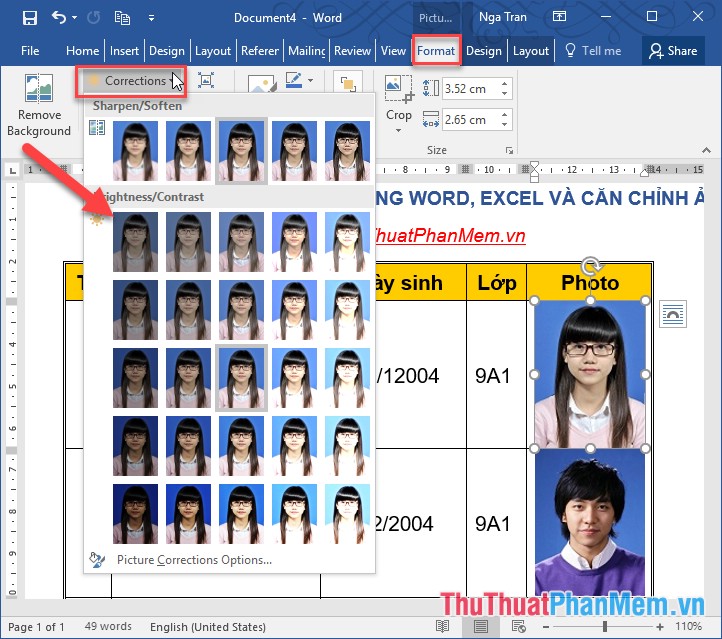Viewport: 722px width, 639px height.
Task: Switch to Read Mode view
Action: pos(443,627)
